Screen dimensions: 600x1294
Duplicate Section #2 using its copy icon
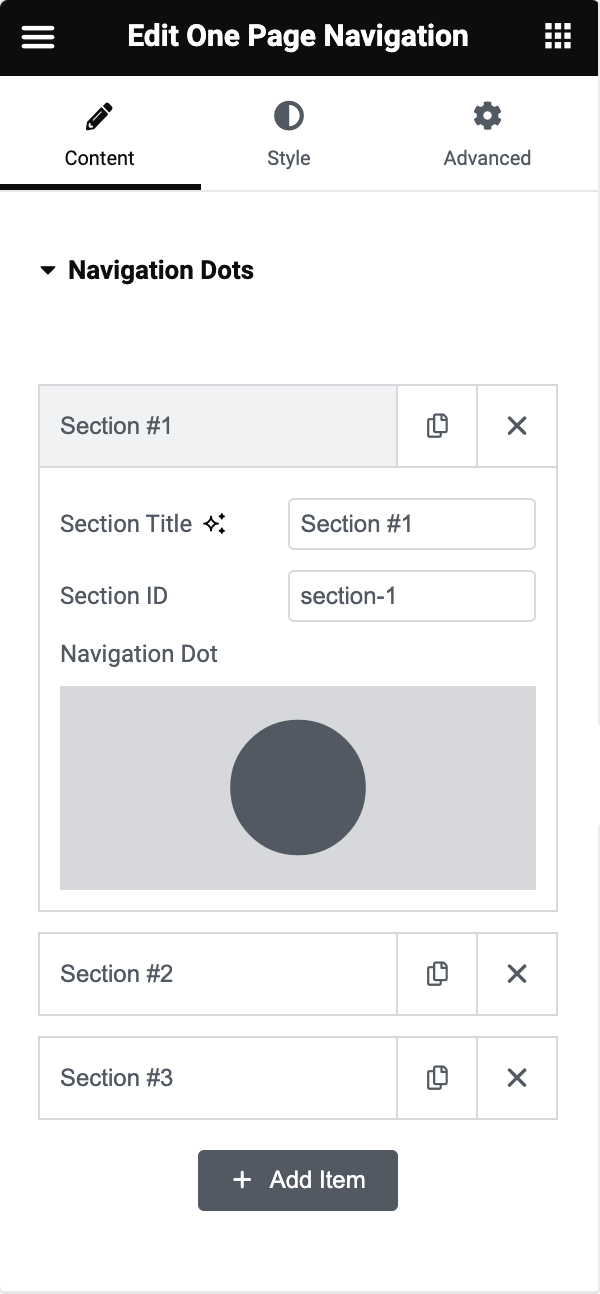coord(436,973)
